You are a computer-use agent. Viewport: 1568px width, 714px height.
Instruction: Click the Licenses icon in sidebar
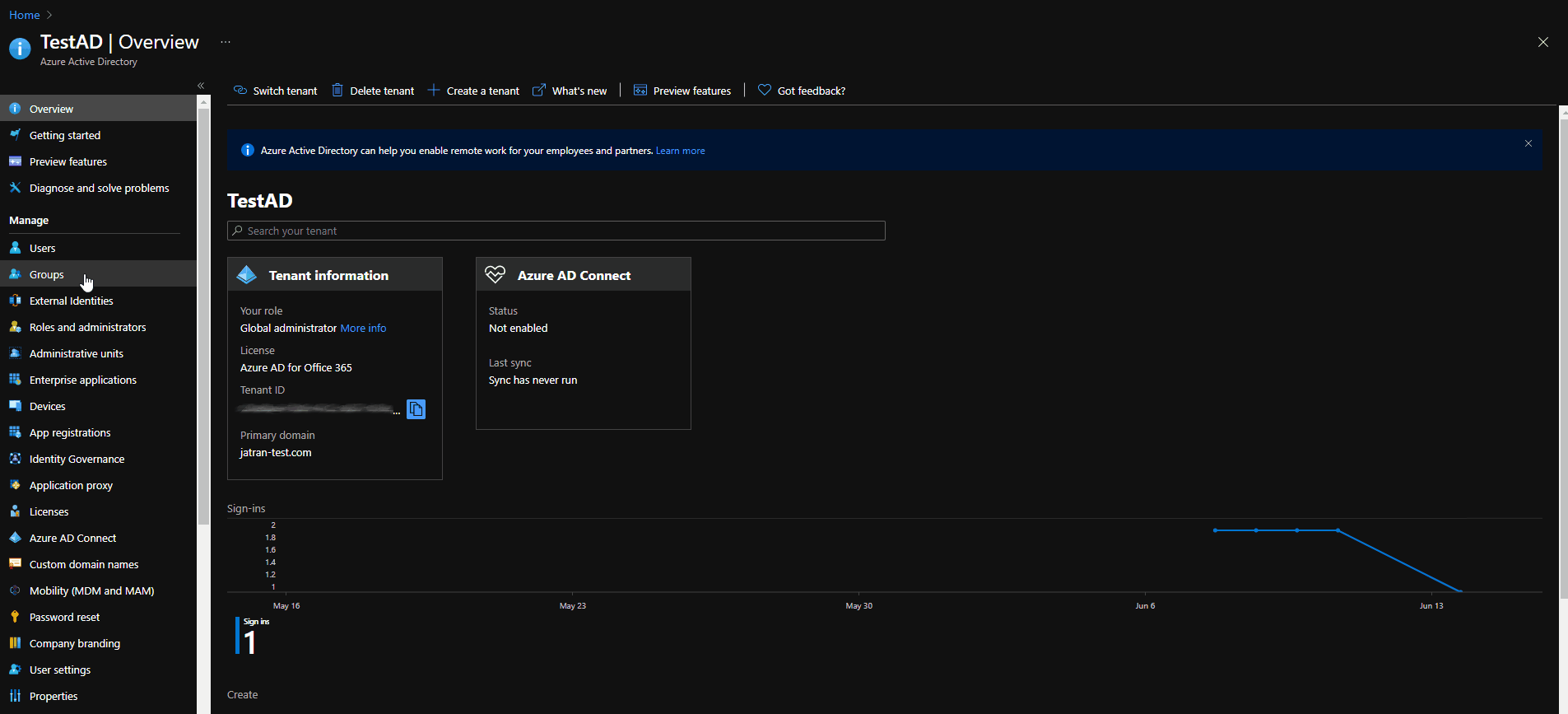point(15,511)
